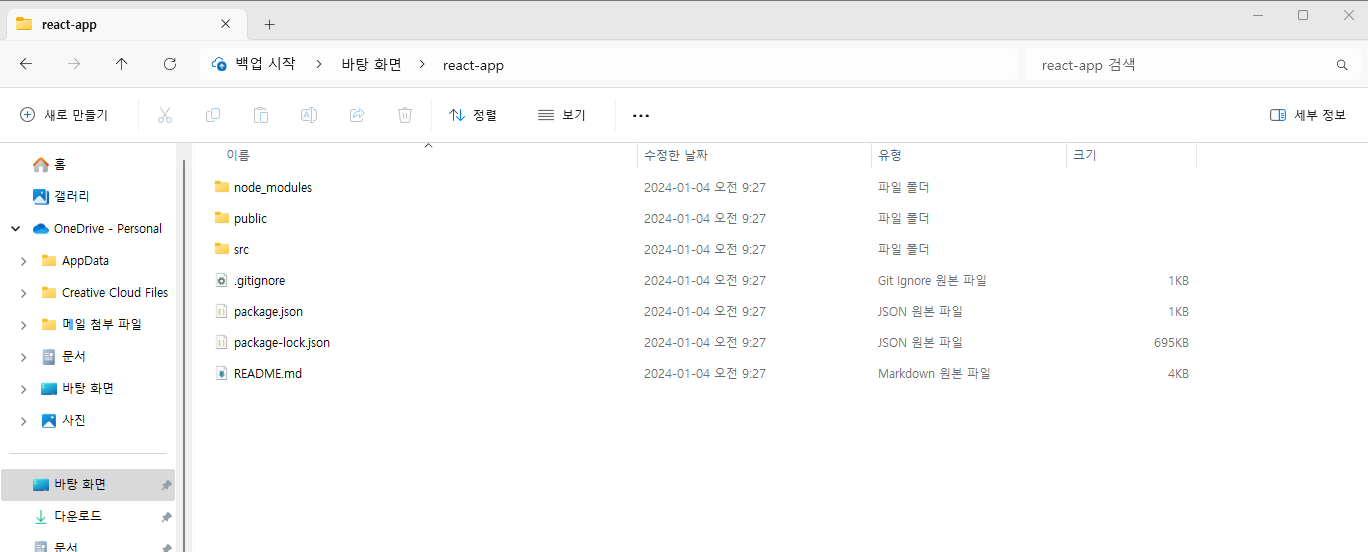Image resolution: width=1368 pixels, height=552 pixels.
Task: Click the Paste clipboard icon
Action: click(x=261, y=115)
